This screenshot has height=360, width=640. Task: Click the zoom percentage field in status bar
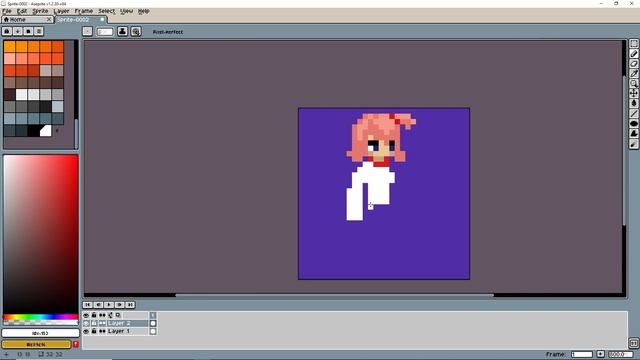coord(620,354)
